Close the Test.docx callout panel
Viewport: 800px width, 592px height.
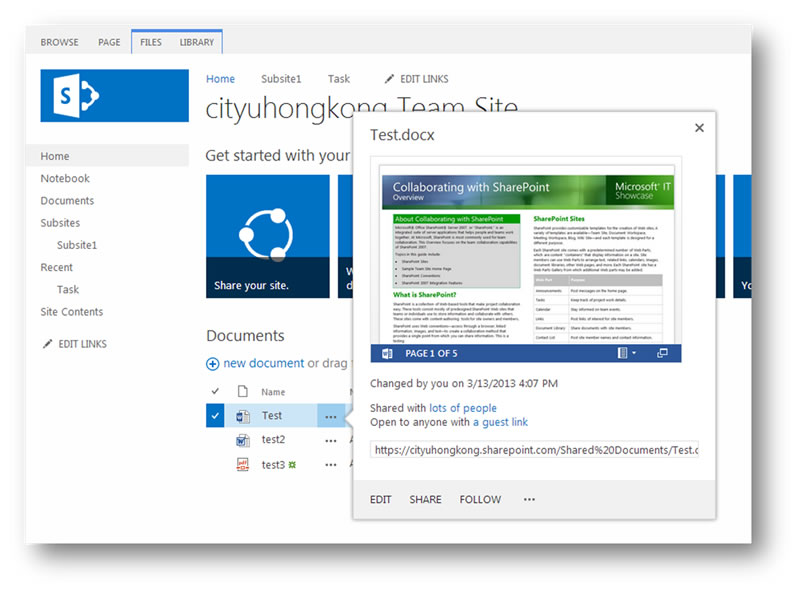[x=699, y=128]
